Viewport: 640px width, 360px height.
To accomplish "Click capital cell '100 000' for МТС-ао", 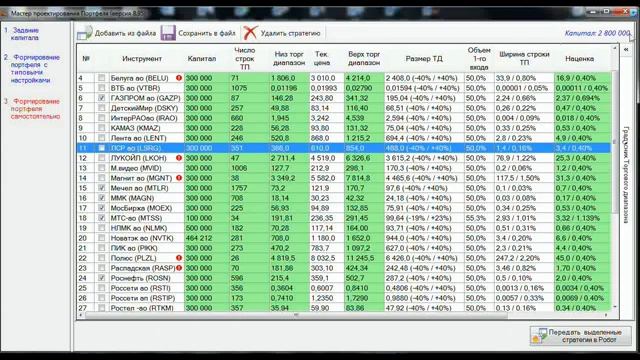I will coord(207,218).
